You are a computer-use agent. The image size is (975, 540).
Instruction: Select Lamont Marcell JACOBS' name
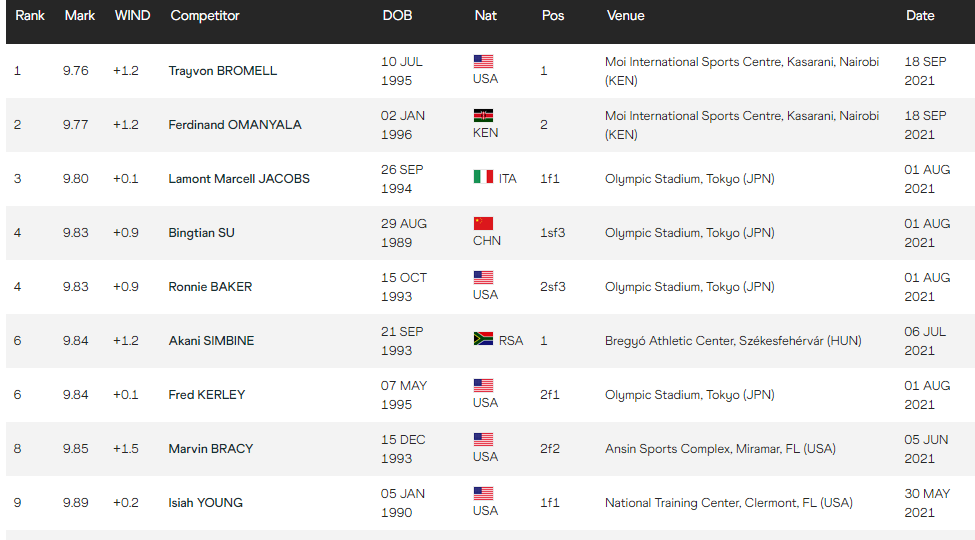pyautogui.click(x=239, y=179)
